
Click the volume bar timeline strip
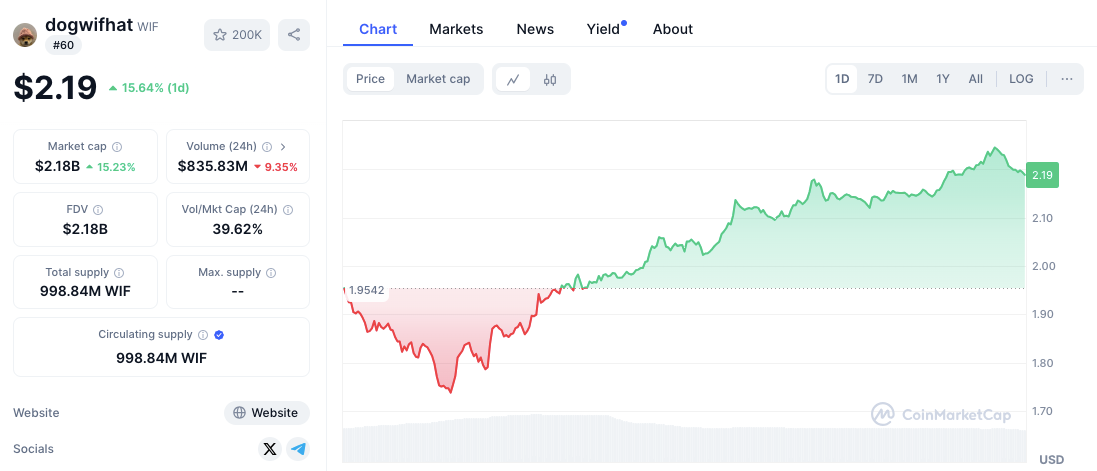[684, 443]
